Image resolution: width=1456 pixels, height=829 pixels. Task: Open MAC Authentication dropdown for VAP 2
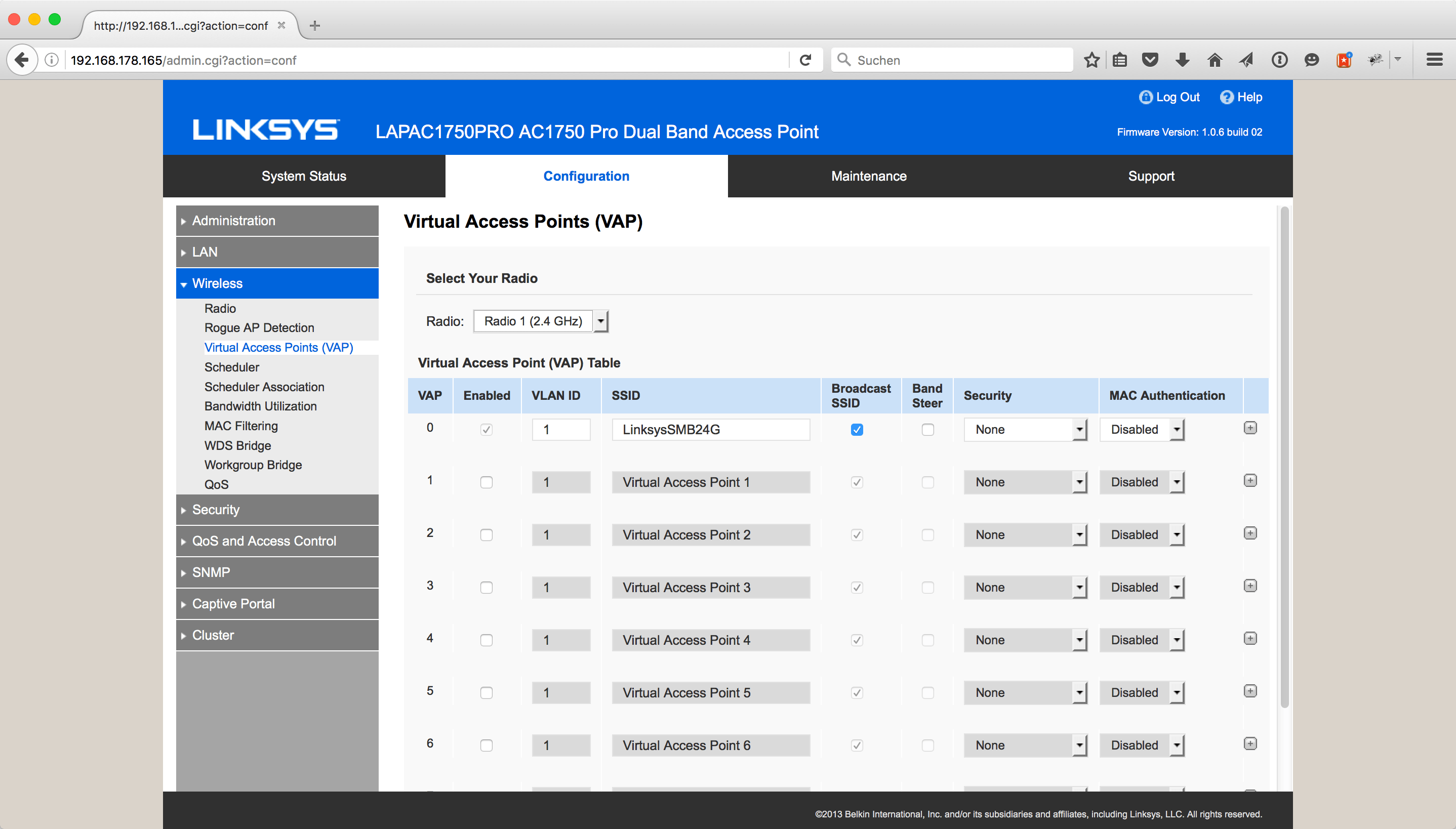click(x=1142, y=535)
